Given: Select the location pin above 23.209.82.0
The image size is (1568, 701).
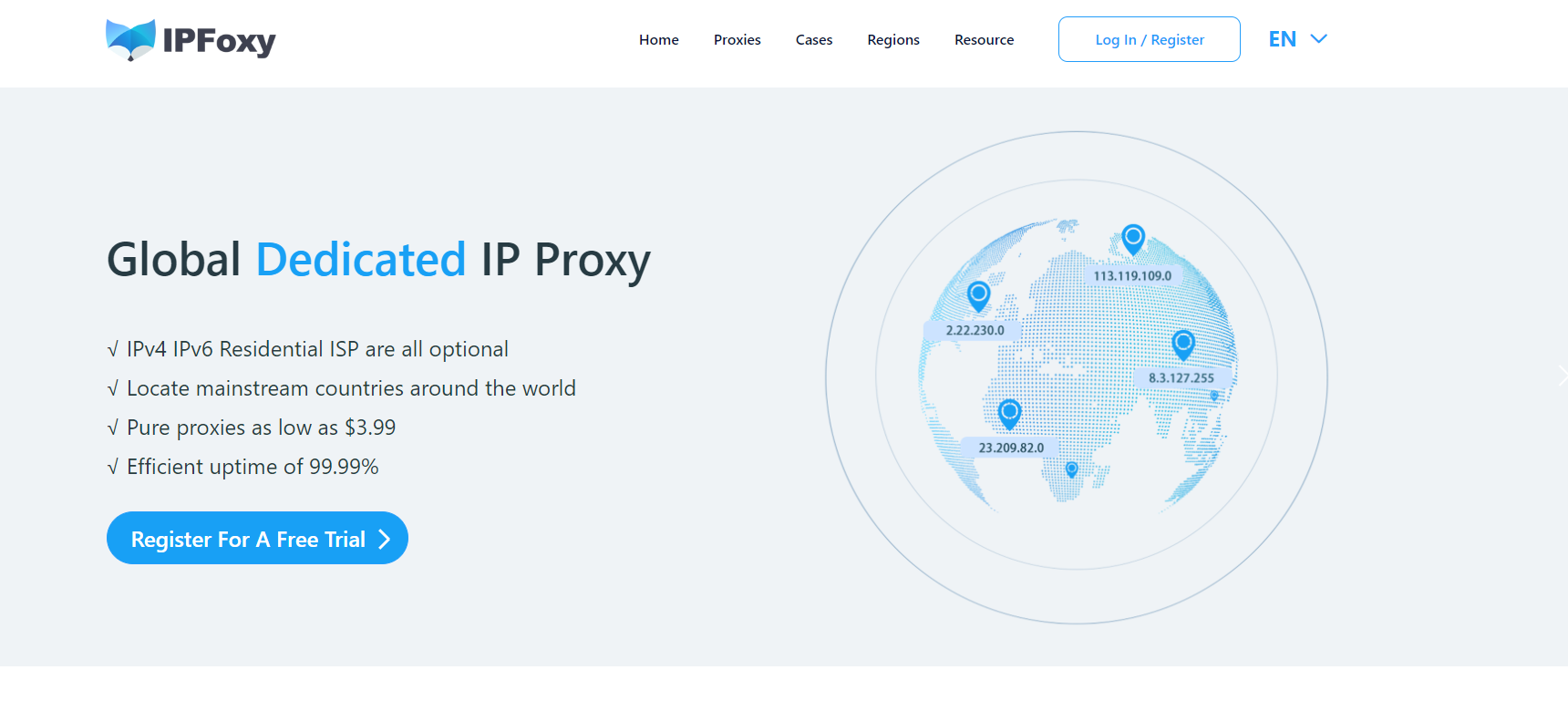Looking at the screenshot, I should pyautogui.click(x=1009, y=413).
